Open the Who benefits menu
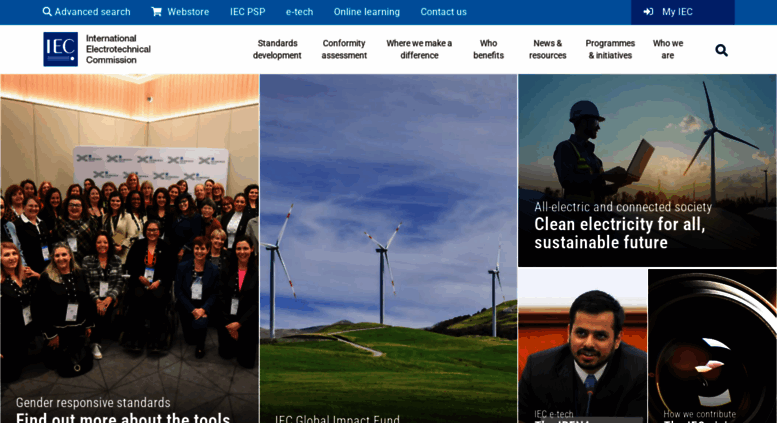 coord(489,49)
